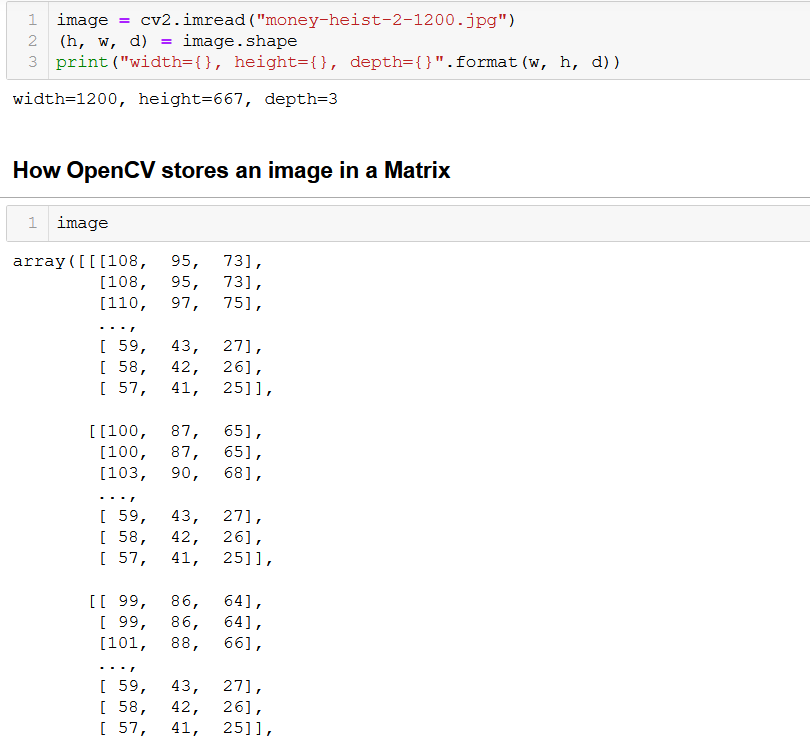Click the [103, 90, 68] output row
The width and height of the screenshot is (810, 750).
point(181,473)
